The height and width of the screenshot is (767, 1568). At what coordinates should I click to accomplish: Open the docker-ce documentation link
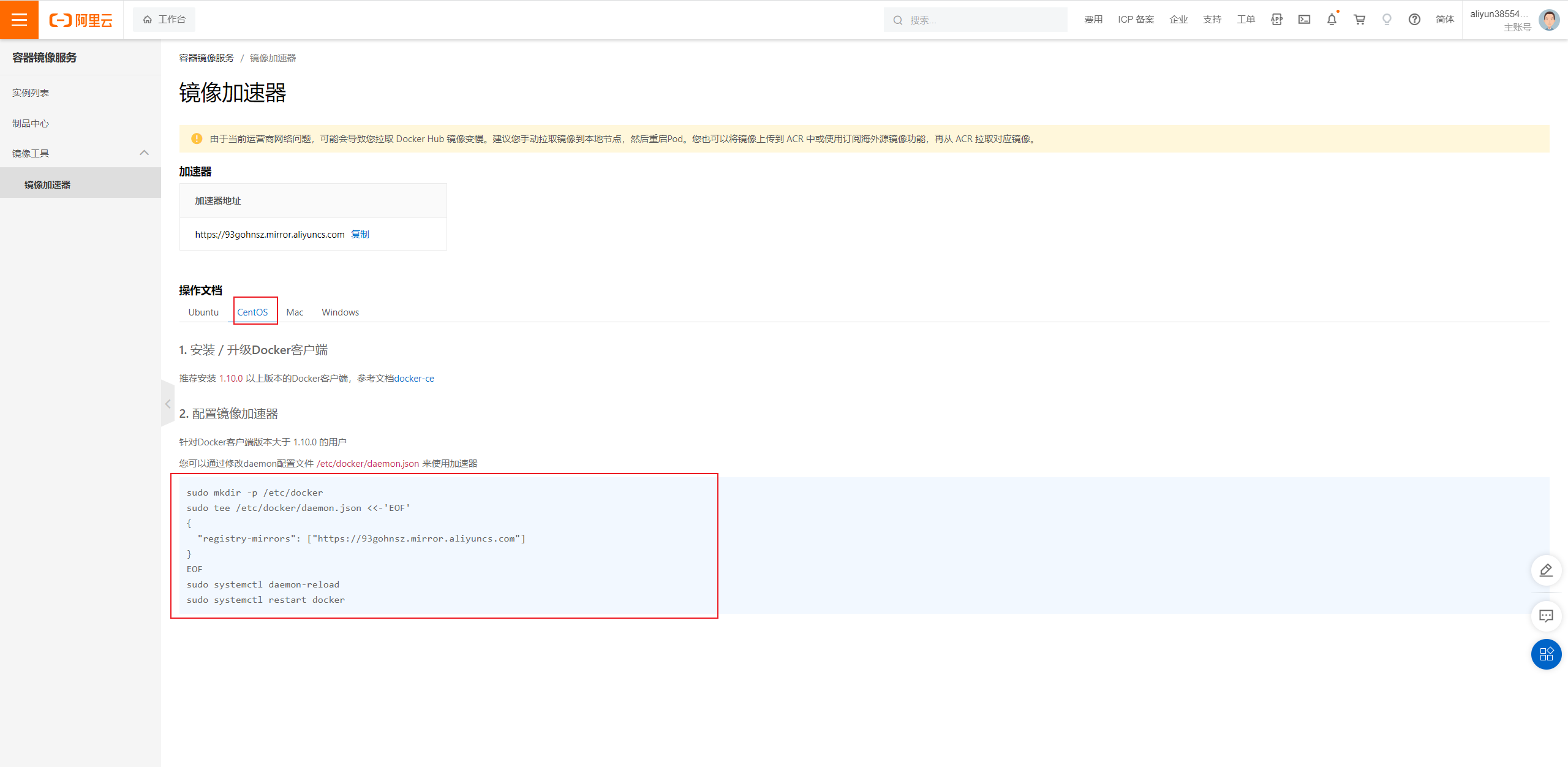(414, 378)
